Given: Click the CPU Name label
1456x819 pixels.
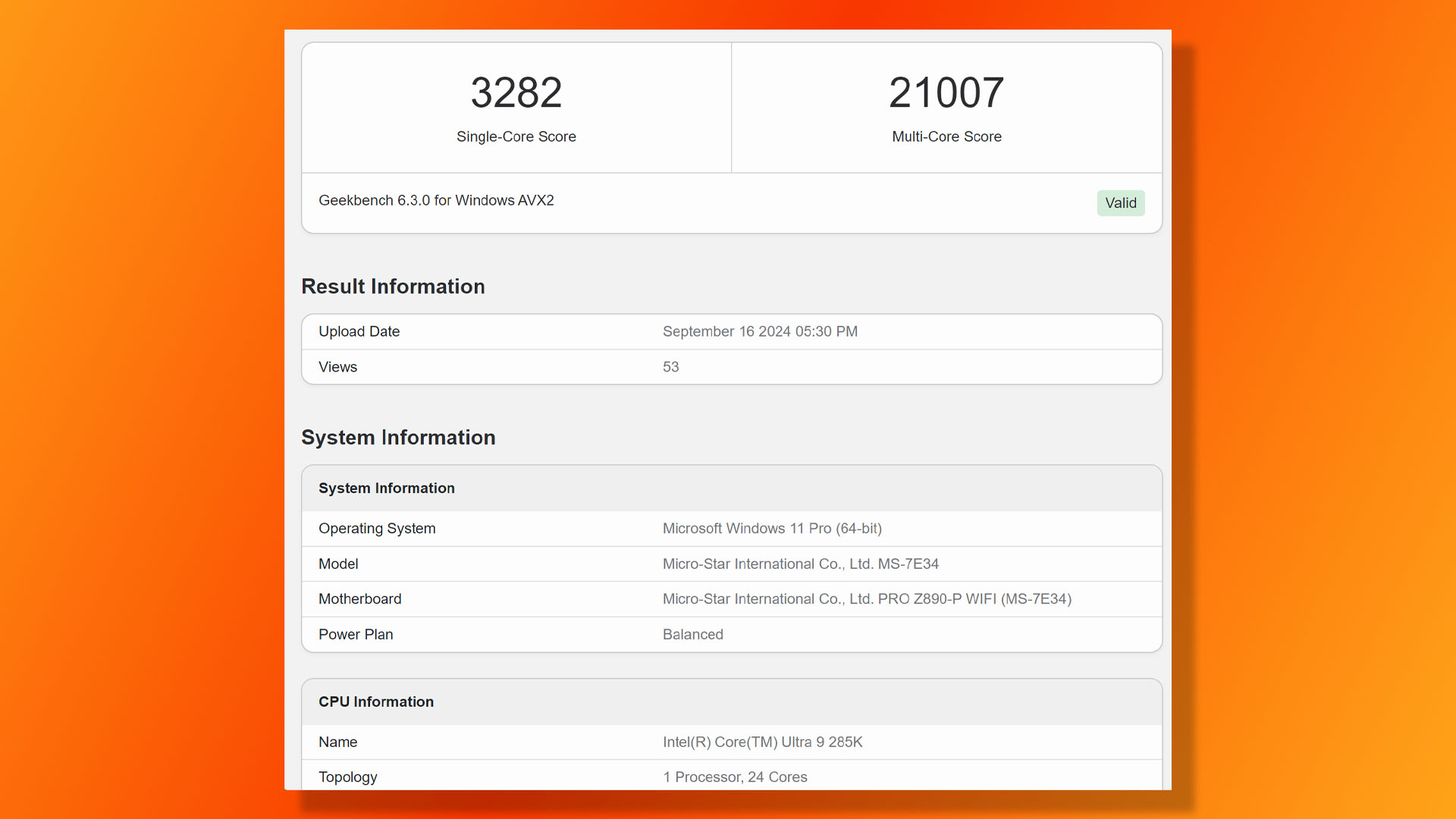Looking at the screenshot, I should pyautogui.click(x=337, y=742).
